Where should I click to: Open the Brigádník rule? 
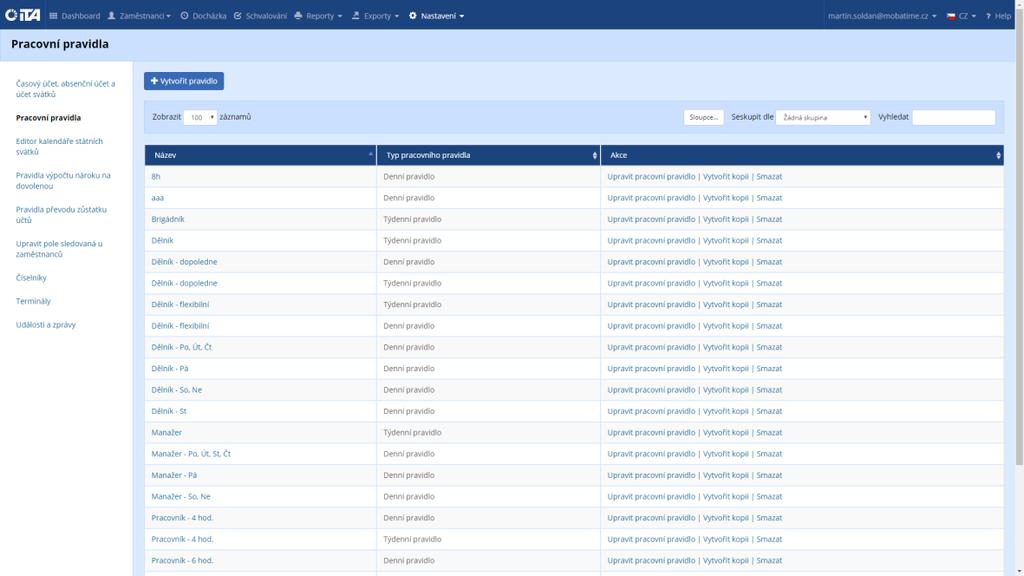point(168,219)
